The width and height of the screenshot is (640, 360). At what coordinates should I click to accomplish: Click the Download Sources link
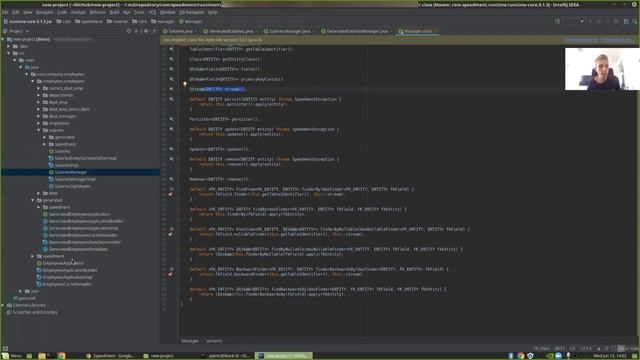point(580,40)
